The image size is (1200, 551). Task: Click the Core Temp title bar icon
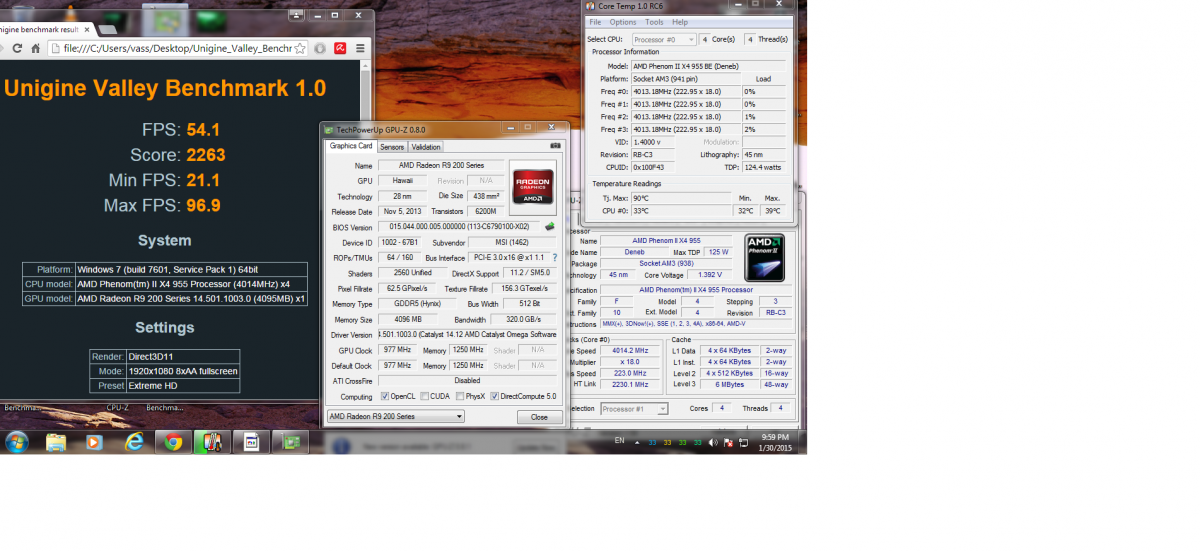point(590,6)
